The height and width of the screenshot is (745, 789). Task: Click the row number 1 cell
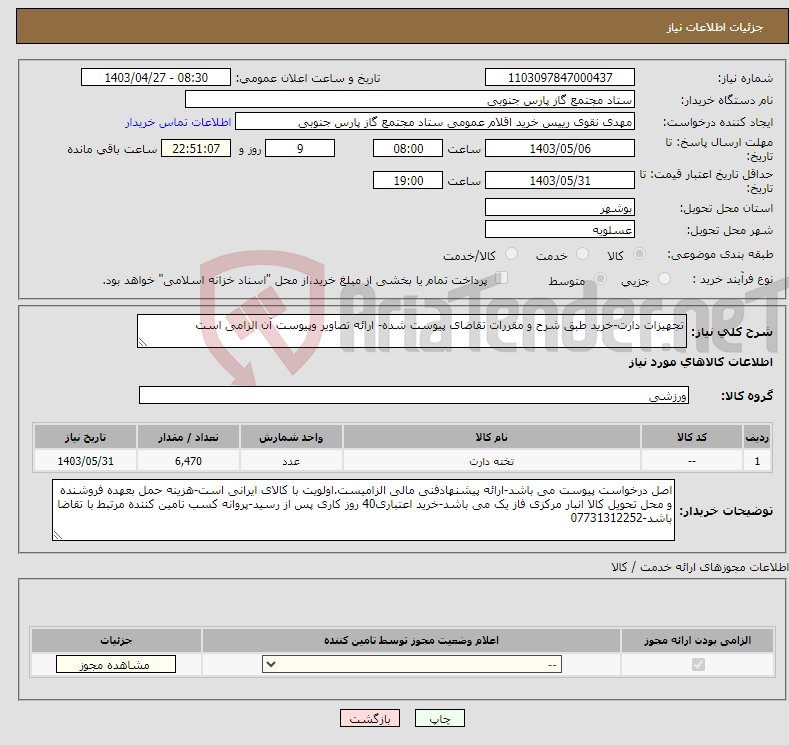pyautogui.click(x=757, y=461)
